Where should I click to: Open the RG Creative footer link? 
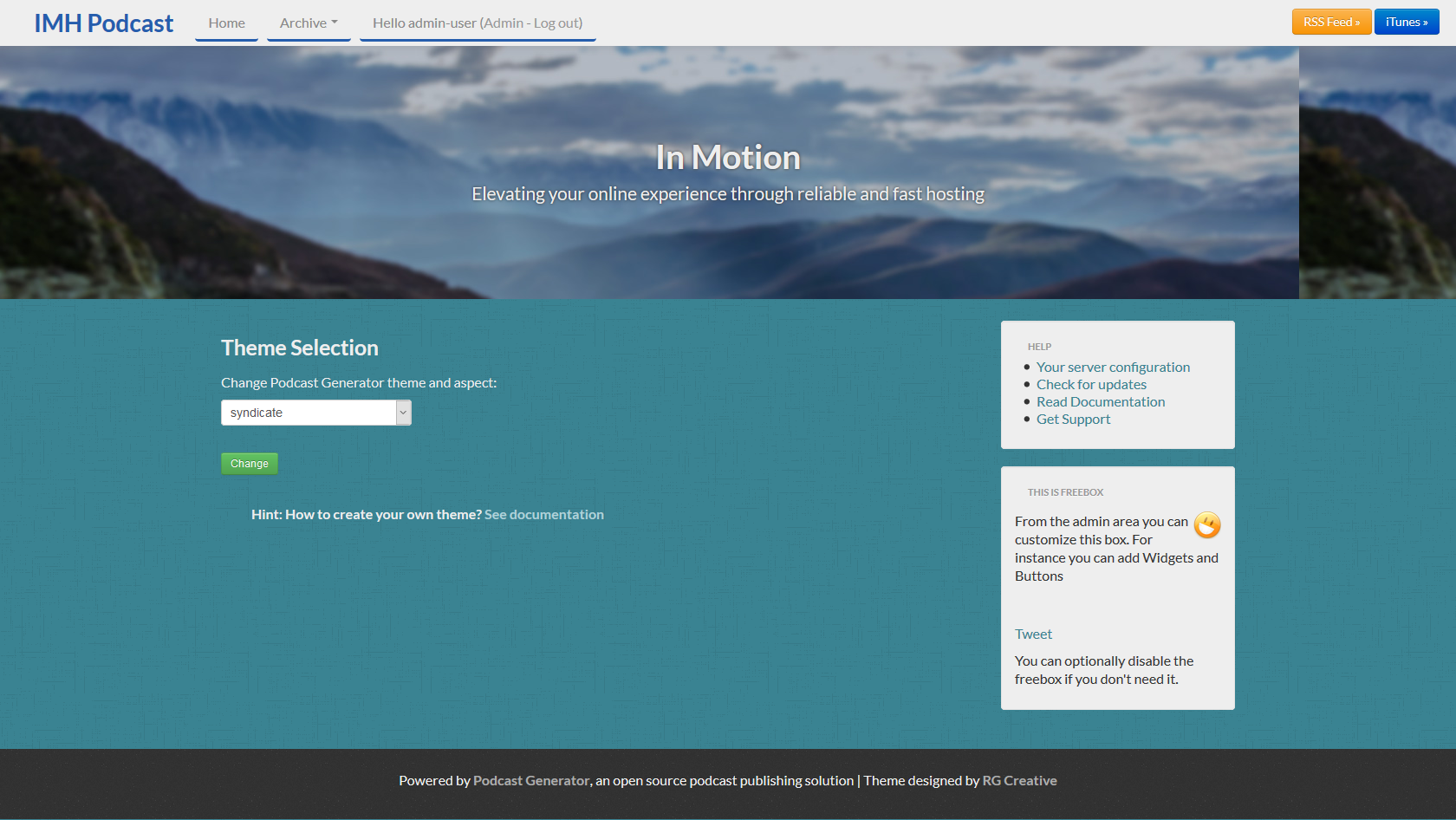click(1019, 781)
